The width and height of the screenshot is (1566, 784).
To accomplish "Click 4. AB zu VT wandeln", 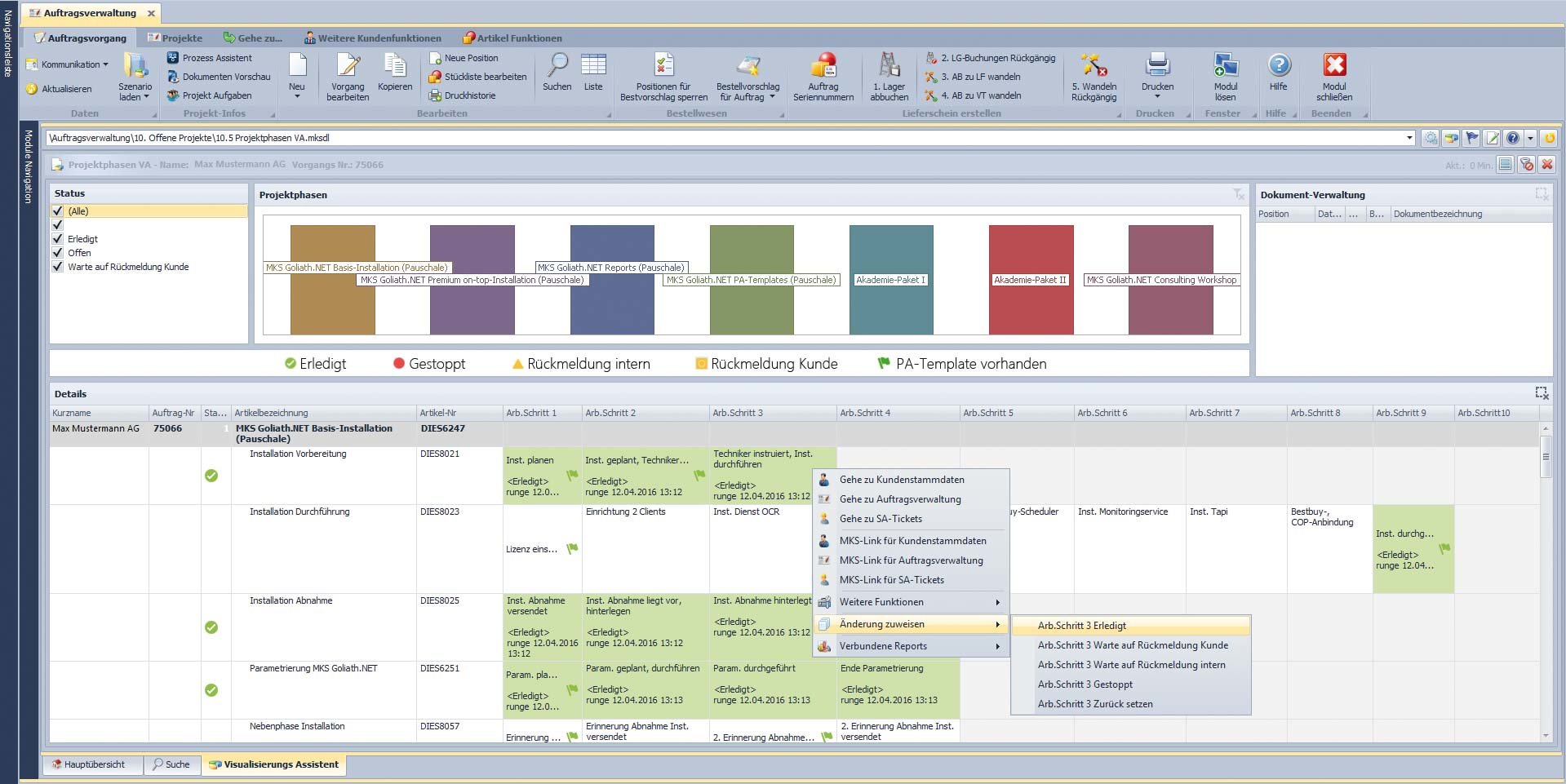I will point(973,95).
